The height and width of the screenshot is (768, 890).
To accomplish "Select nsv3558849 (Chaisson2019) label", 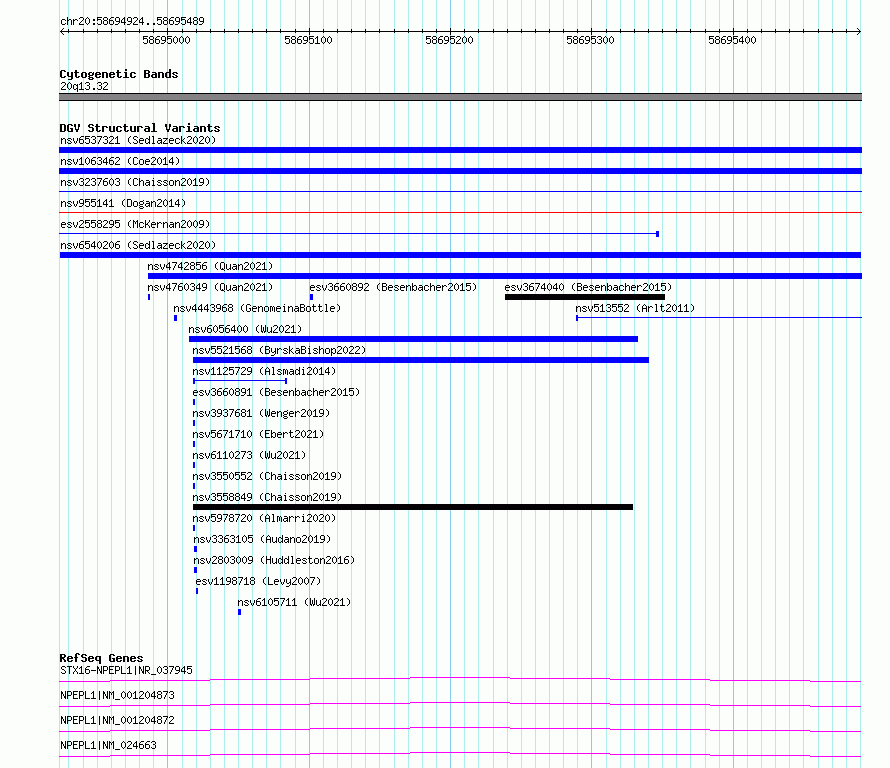I will (x=267, y=497).
